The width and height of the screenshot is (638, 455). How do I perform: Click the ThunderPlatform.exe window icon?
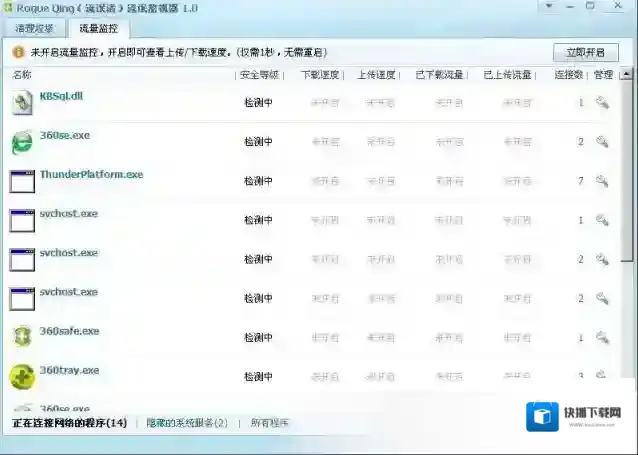(x=22, y=181)
